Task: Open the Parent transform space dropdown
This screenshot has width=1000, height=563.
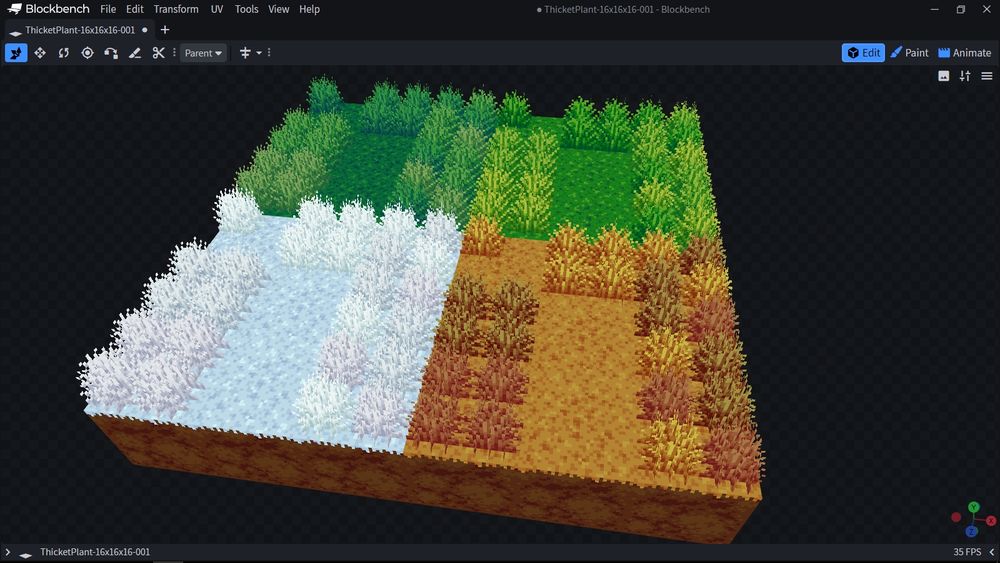Action: pyautogui.click(x=203, y=53)
